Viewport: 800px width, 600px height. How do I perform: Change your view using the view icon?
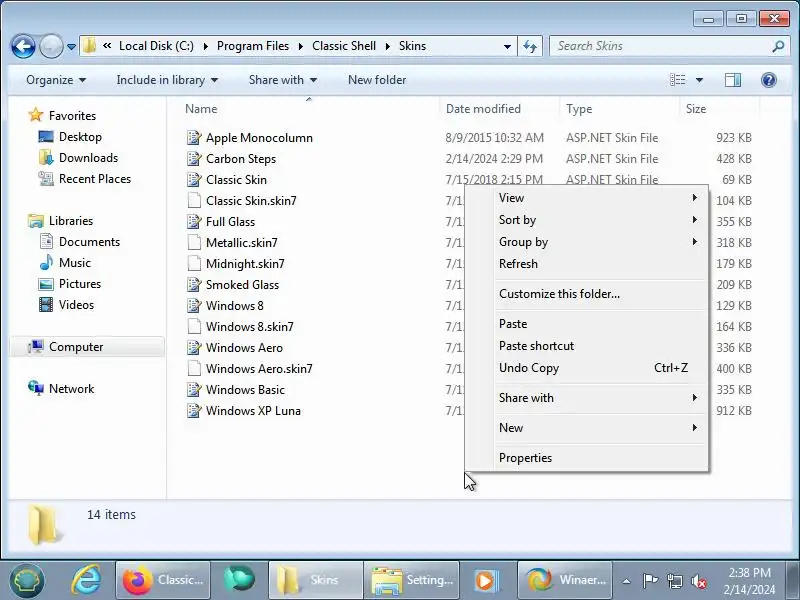pyautogui.click(x=678, y=80)
